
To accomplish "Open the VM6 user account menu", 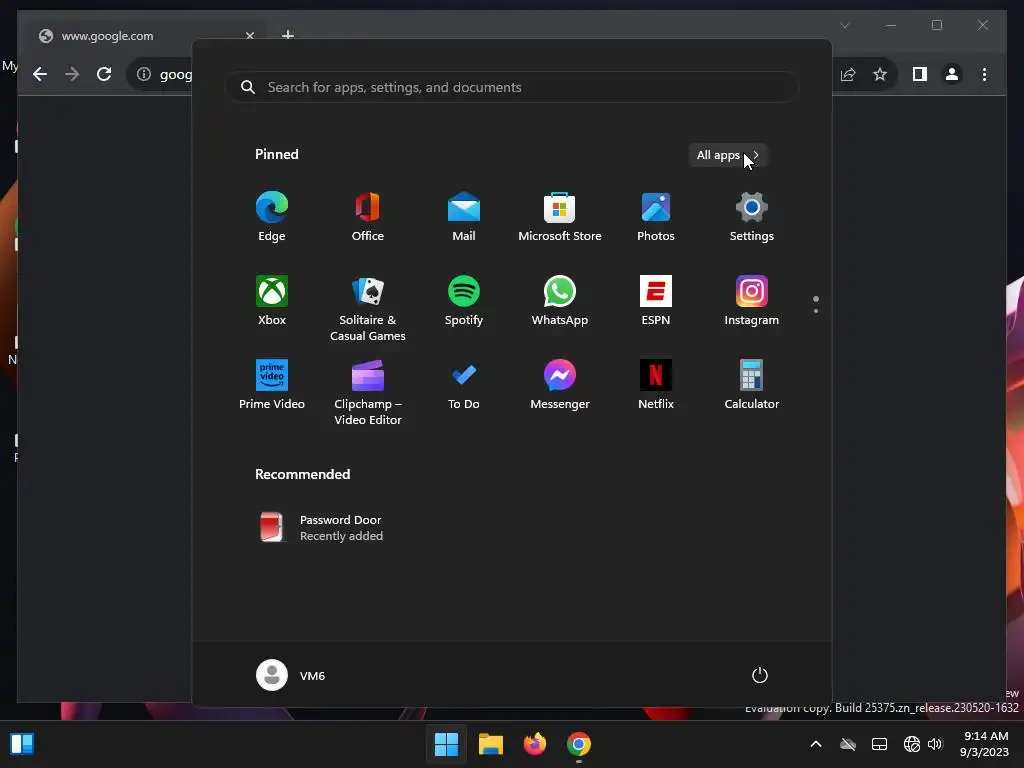I will coord(291,675).
